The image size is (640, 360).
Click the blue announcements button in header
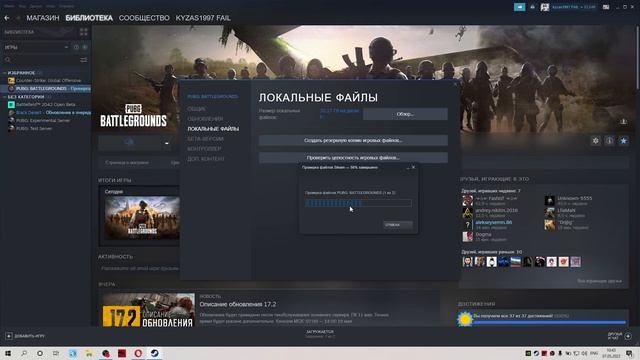click(x=520, y=7)
